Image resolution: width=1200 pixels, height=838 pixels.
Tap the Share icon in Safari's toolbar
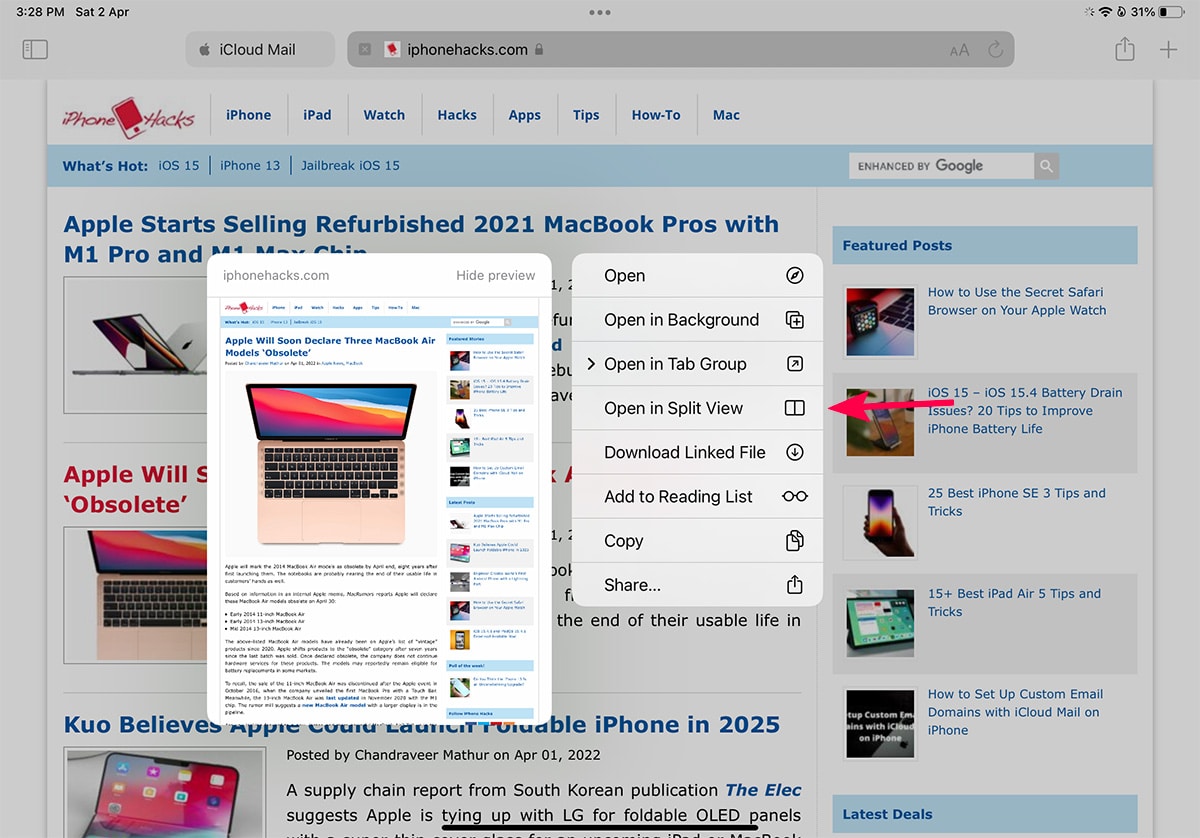(x=1124, y=48)
